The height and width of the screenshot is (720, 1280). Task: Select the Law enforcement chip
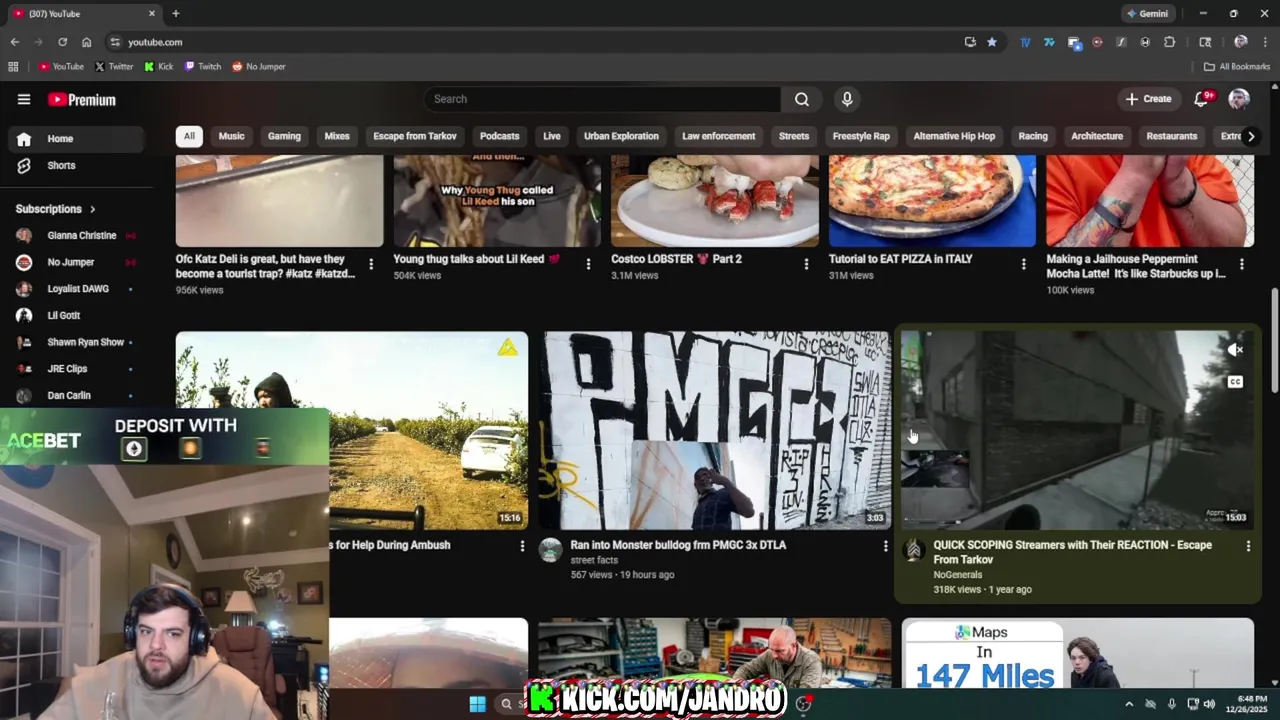pos(719,136)
